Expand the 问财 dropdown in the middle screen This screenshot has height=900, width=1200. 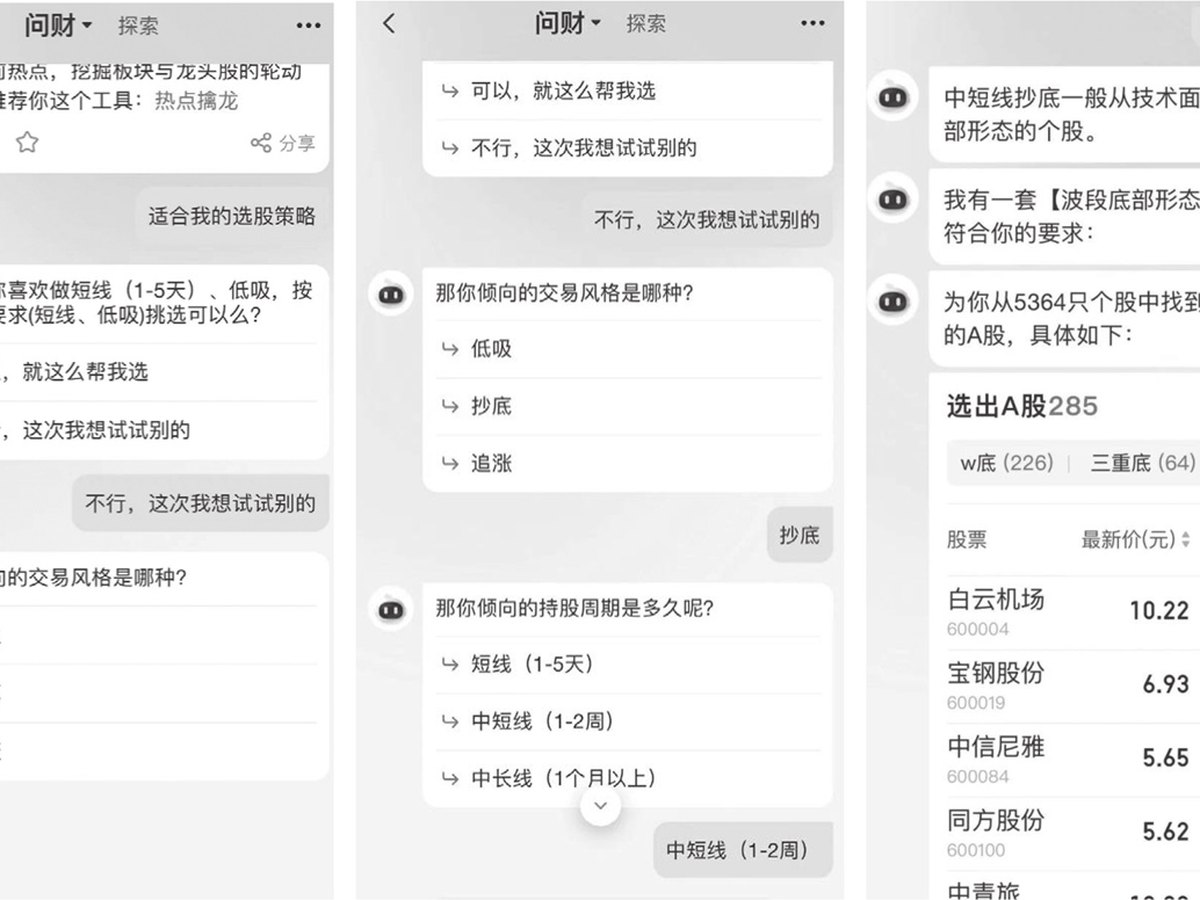pyautogui.click(x=568, y=24)
